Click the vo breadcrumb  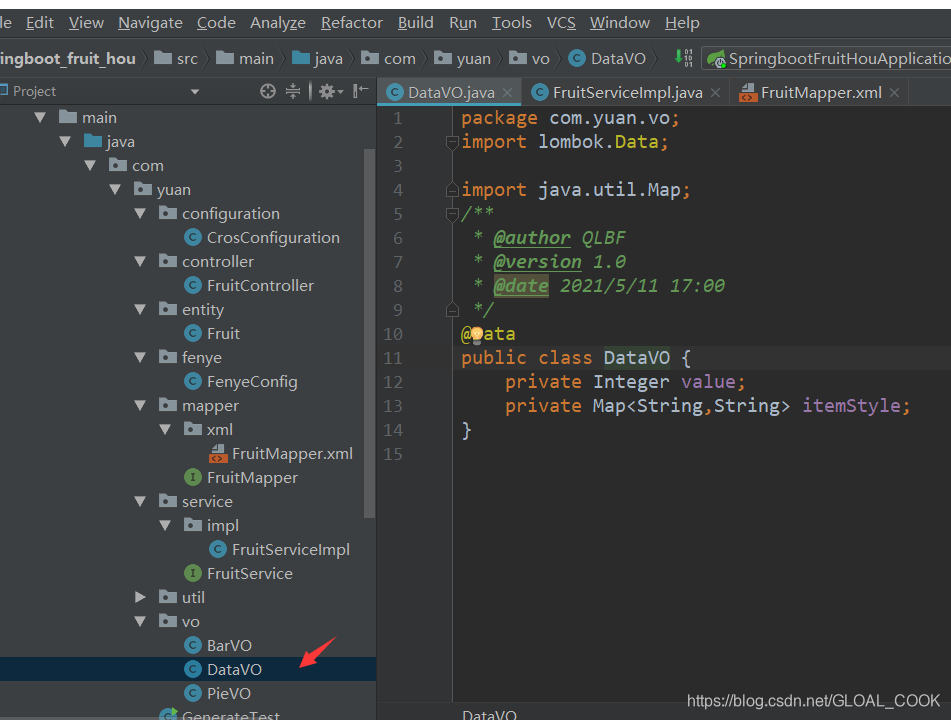[x=529, y=59]
